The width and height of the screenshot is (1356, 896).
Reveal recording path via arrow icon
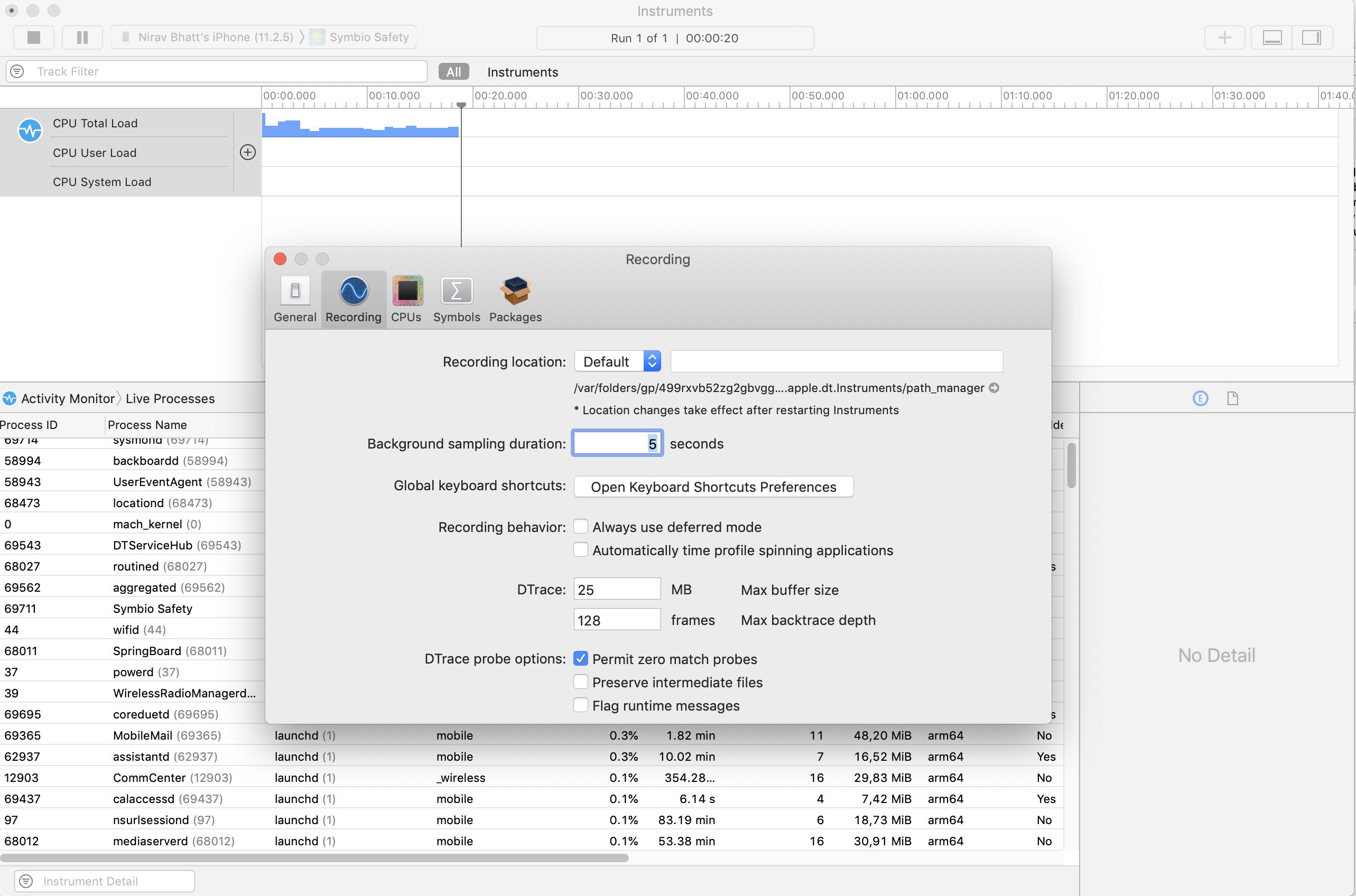[995, 388]
